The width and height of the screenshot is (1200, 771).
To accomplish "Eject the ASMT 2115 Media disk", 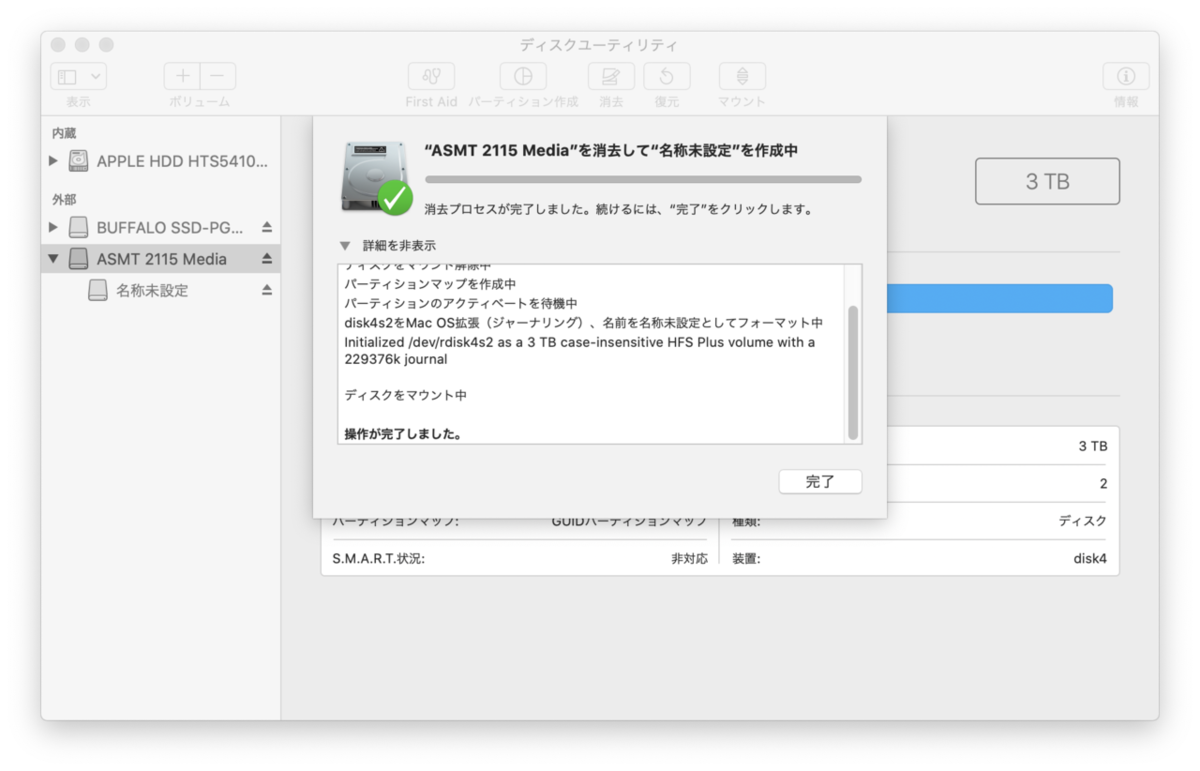I will click(267, 259).
